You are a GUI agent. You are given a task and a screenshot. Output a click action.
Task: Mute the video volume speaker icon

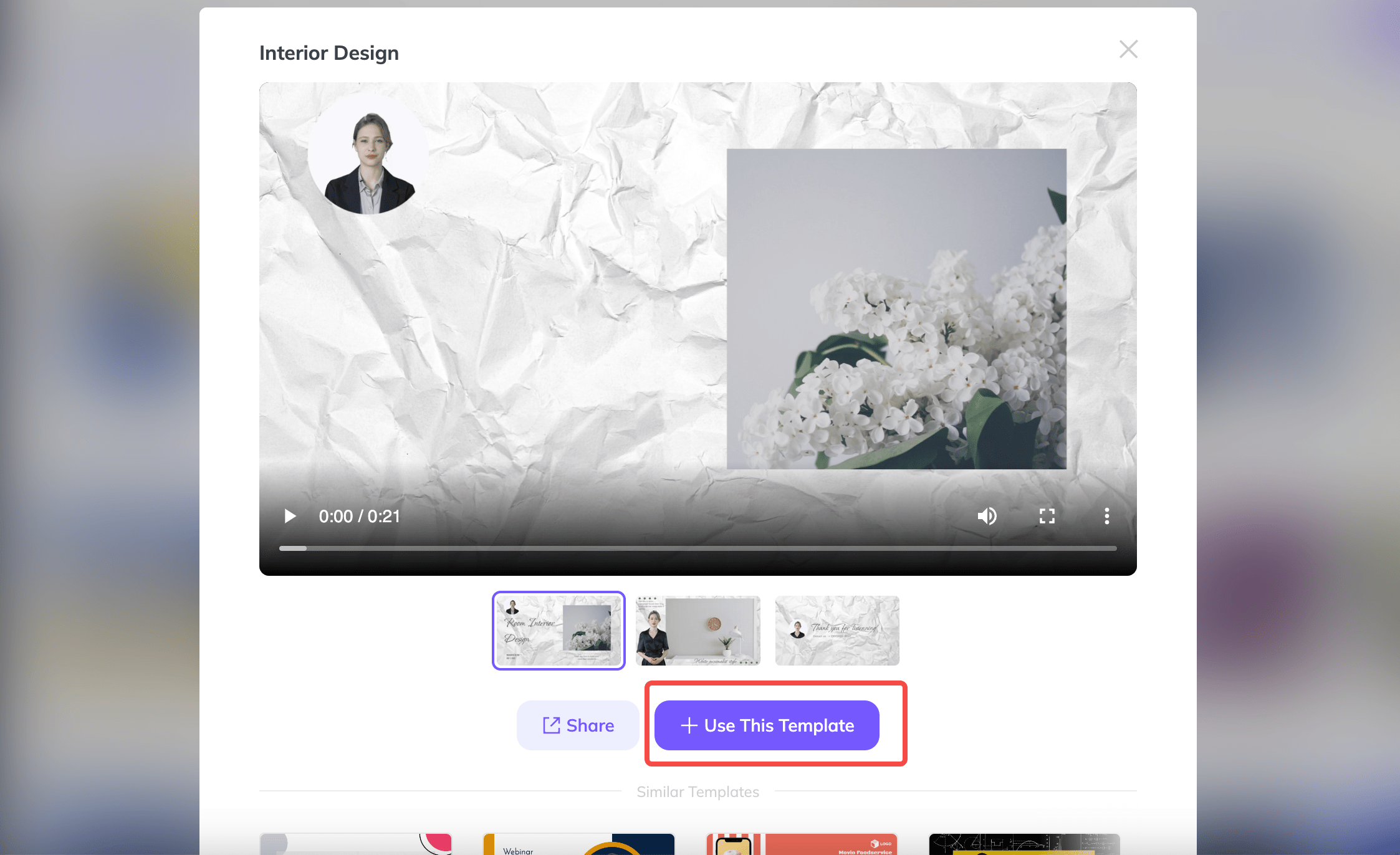click(x=987, y=516)
